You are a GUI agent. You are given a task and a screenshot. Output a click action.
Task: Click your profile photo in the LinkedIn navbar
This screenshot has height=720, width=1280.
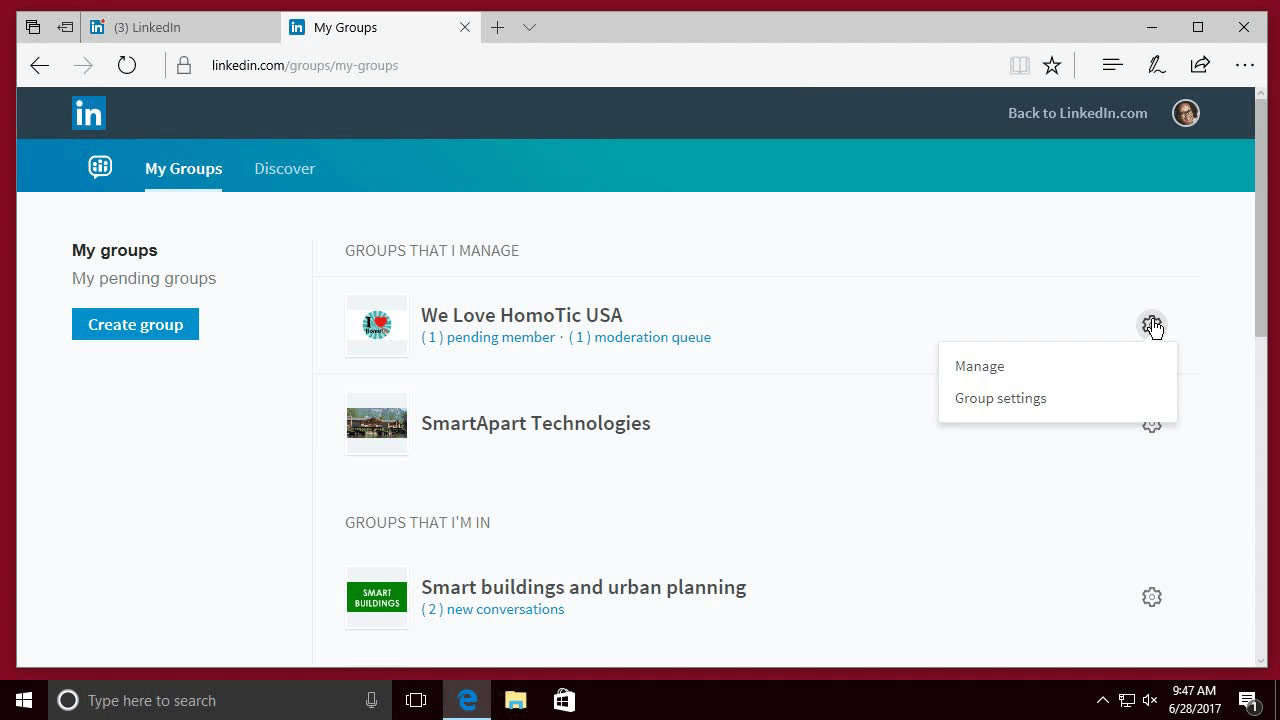click(x=1185, y=113)
